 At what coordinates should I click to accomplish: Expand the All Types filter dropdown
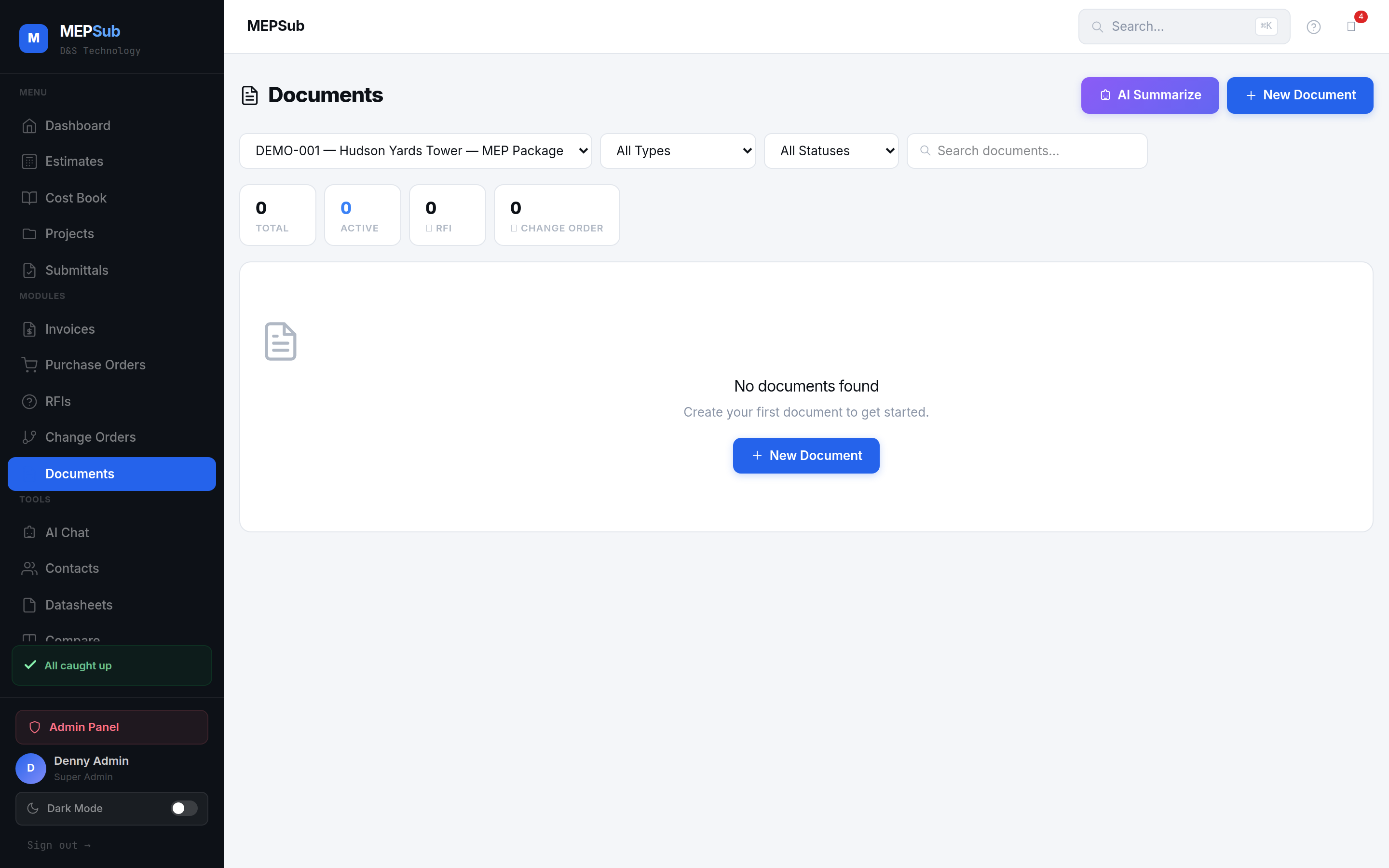tap(678, 150)
